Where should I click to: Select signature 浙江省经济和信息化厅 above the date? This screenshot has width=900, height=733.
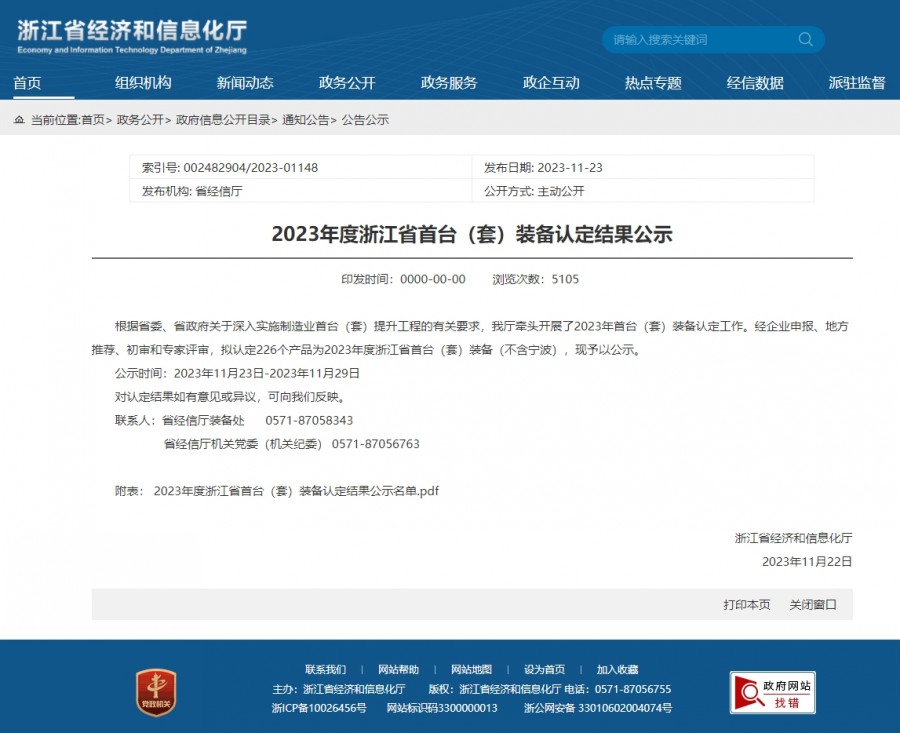tap(794, 538)
